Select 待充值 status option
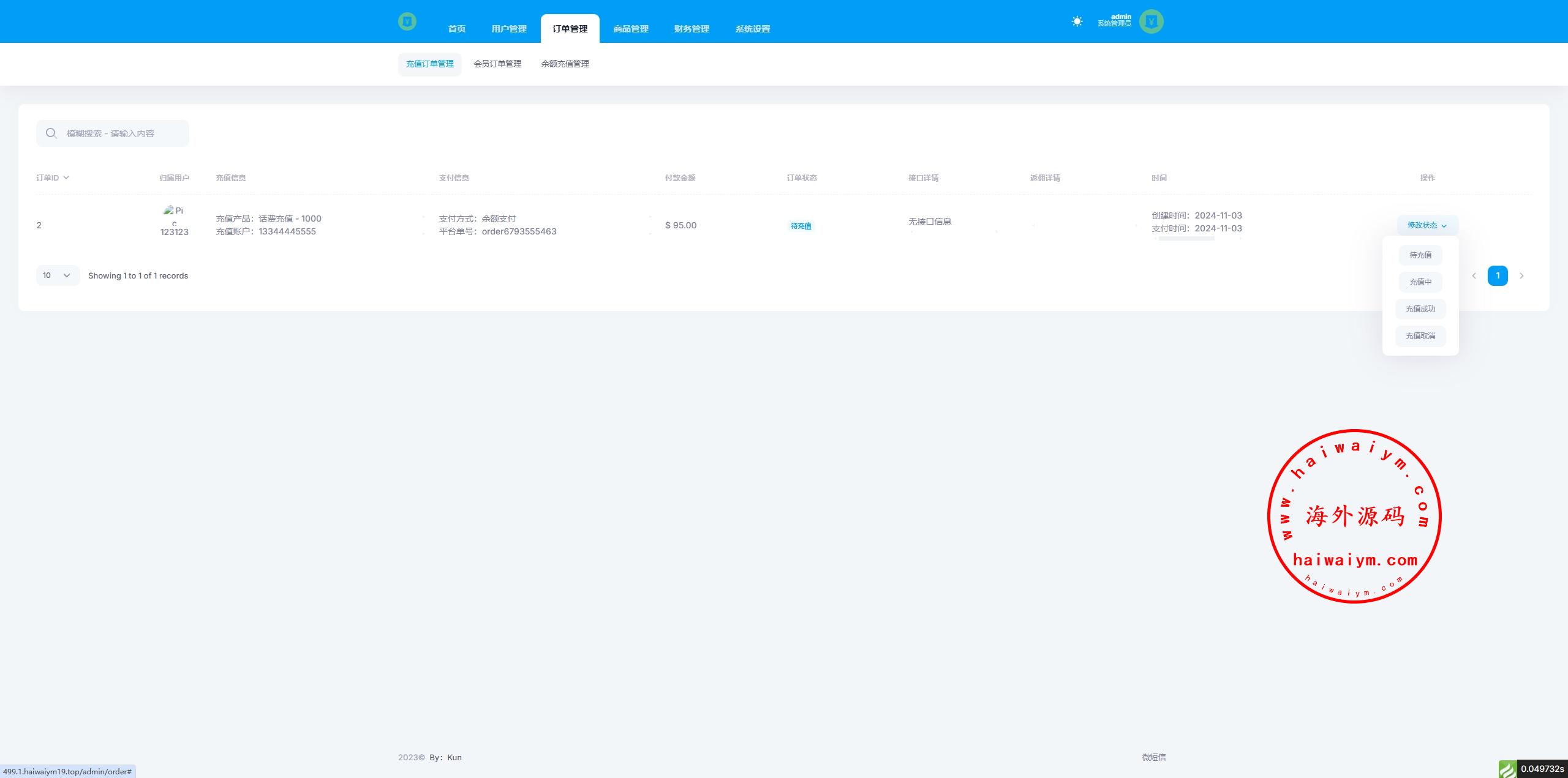 [1420, 255]
